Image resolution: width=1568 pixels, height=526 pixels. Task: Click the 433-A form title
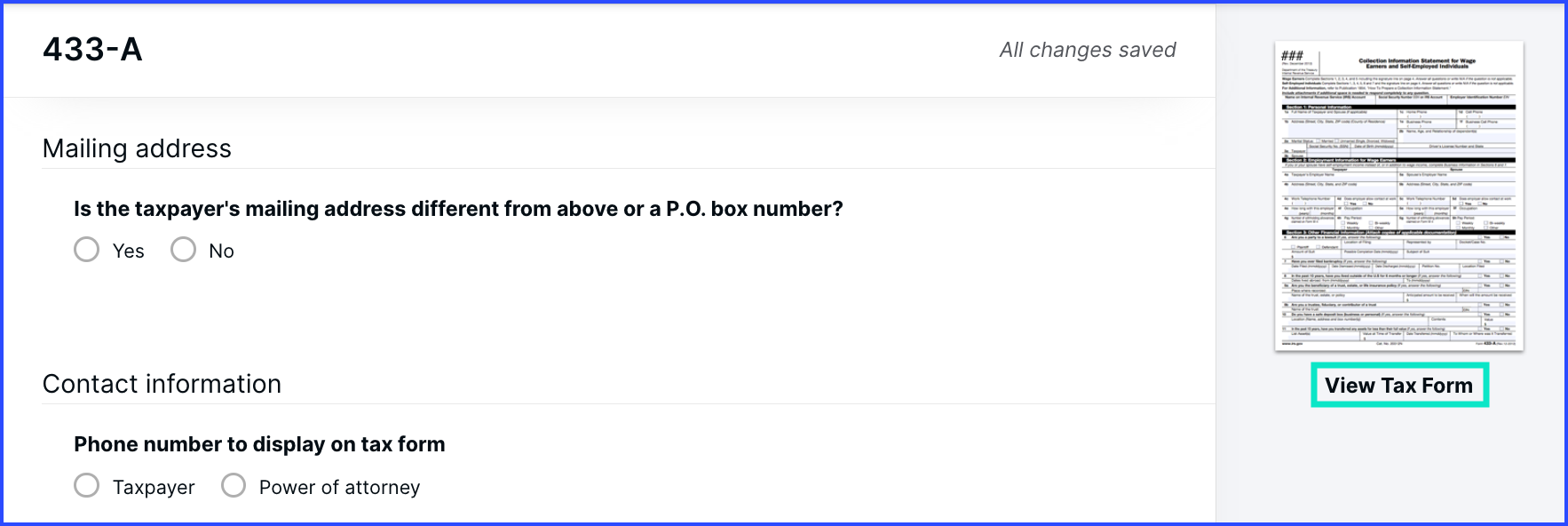point(92,50)
